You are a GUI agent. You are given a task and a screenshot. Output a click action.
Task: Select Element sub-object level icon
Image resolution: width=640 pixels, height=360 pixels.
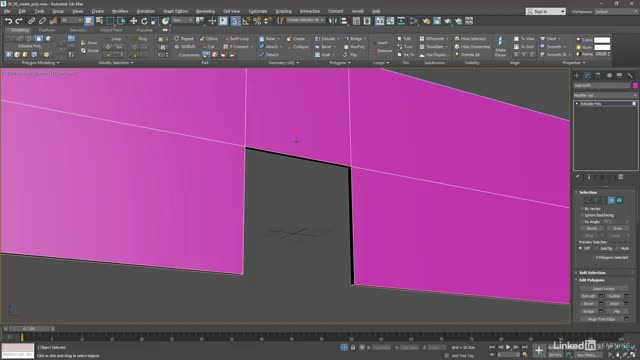(620, 200)
